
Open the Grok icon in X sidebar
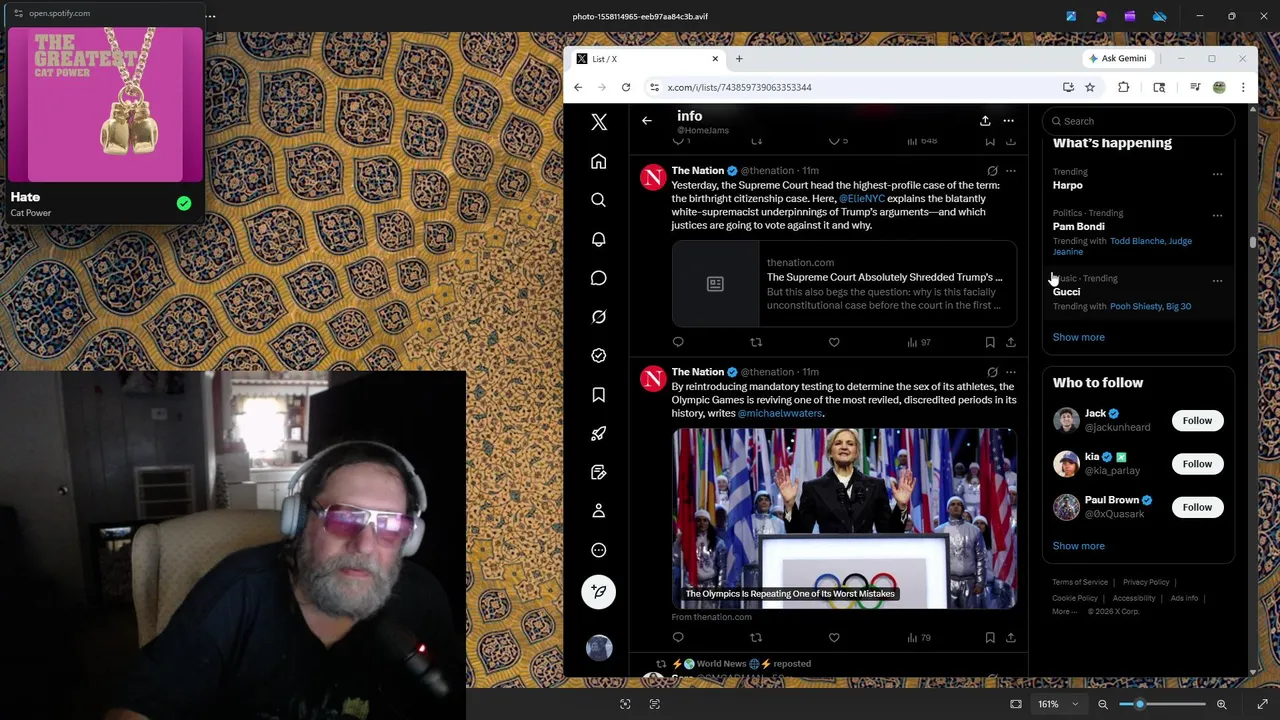pyautogui.click(x=598, y=317)
